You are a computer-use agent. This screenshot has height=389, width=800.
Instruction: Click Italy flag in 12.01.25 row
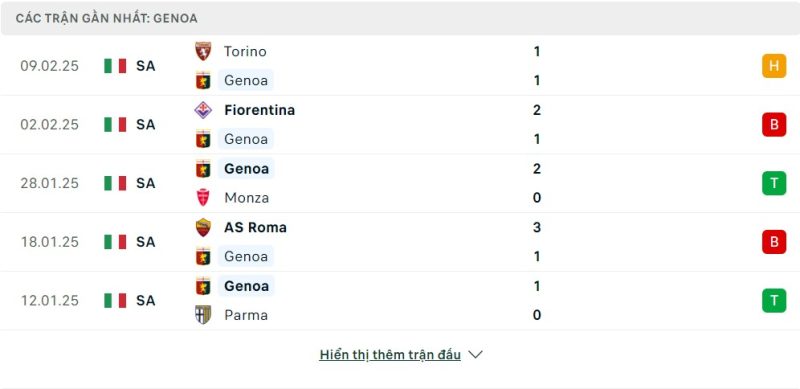point(115,300)
